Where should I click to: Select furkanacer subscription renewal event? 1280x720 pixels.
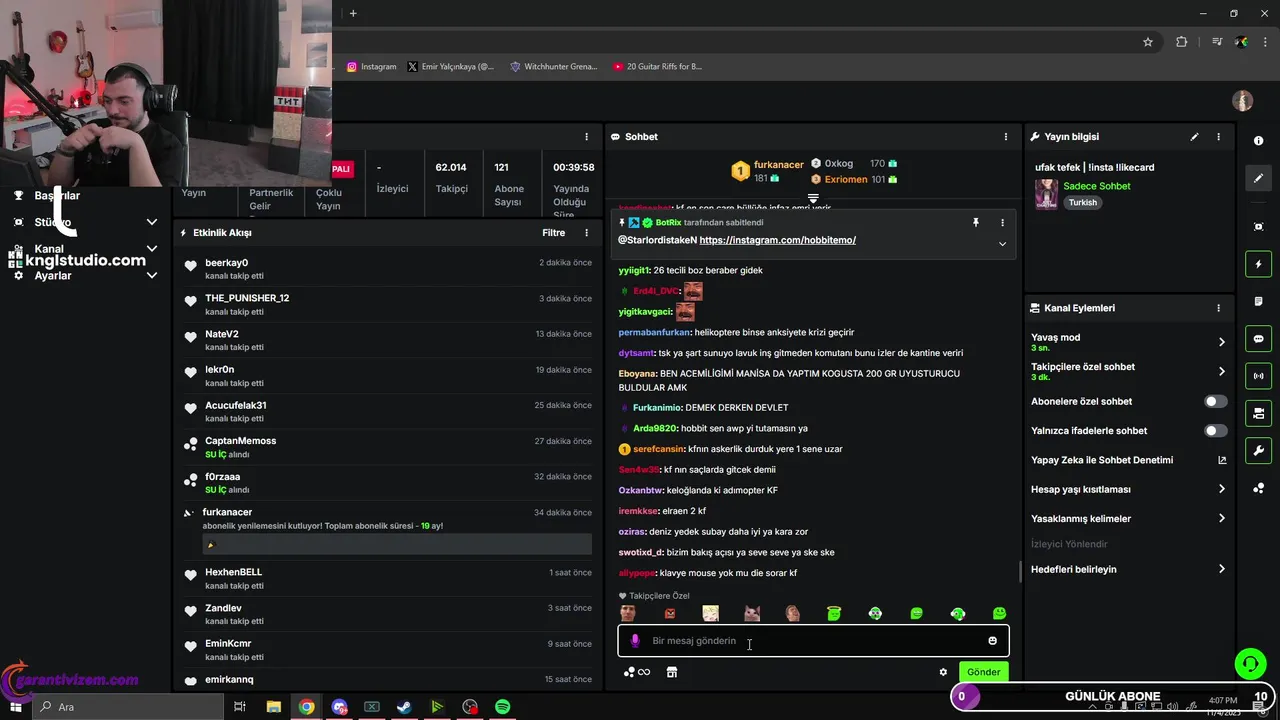pos(388,530)
